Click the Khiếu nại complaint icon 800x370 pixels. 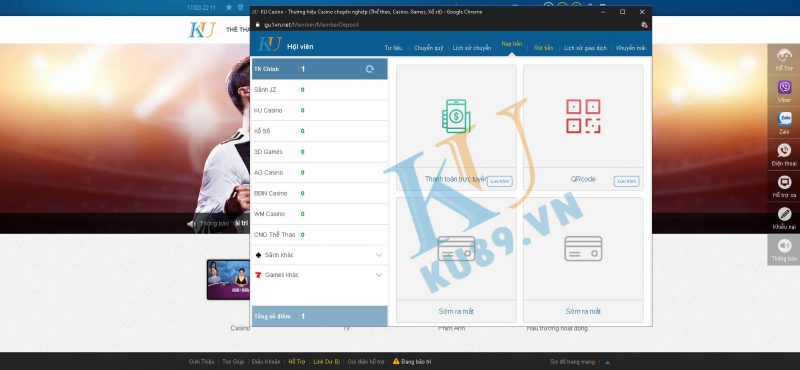(784, 214)
